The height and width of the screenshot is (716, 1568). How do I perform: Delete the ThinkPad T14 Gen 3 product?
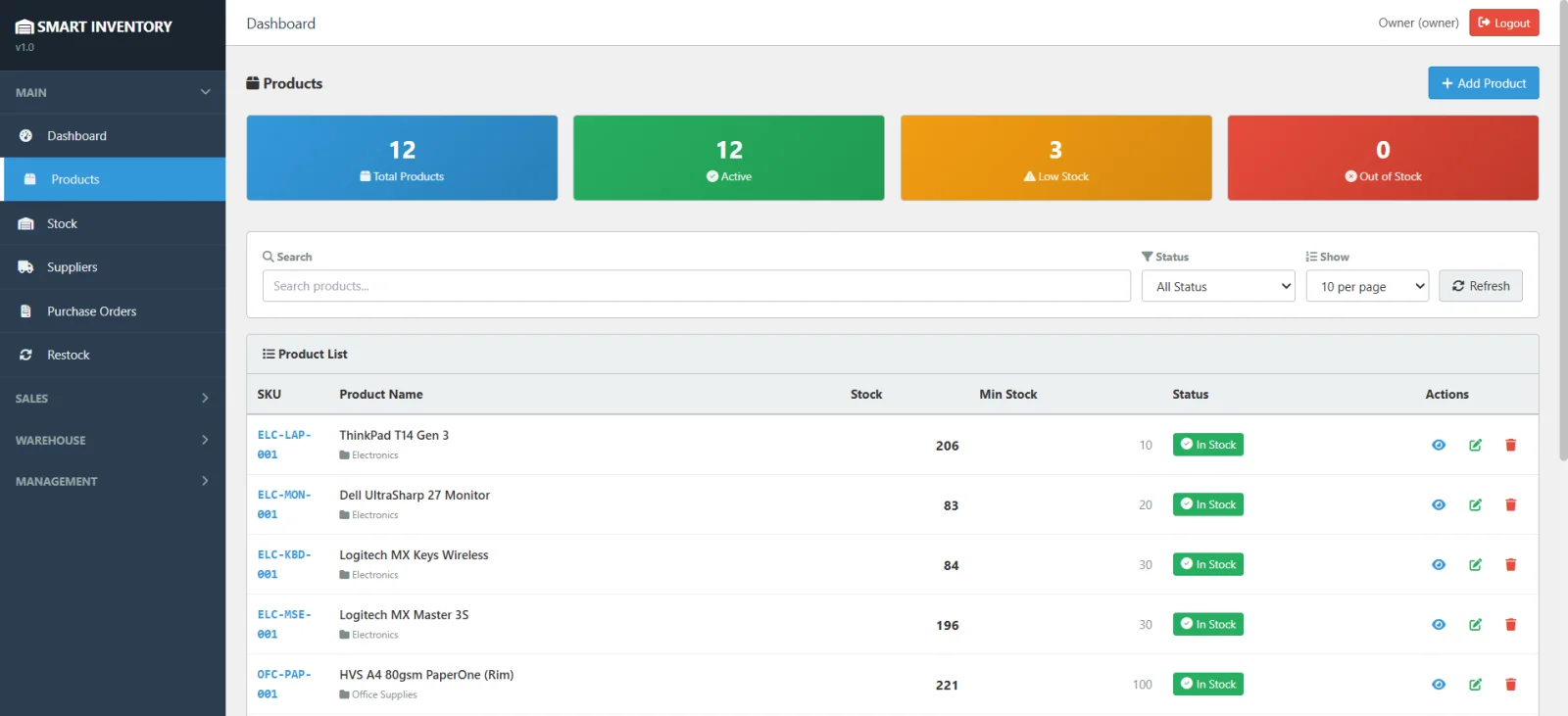pyautogui.click(x=1510, y=445)
